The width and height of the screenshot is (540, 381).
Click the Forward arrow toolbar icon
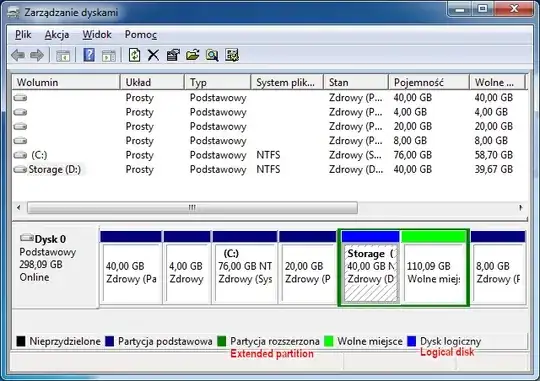[x=37, y=55]
